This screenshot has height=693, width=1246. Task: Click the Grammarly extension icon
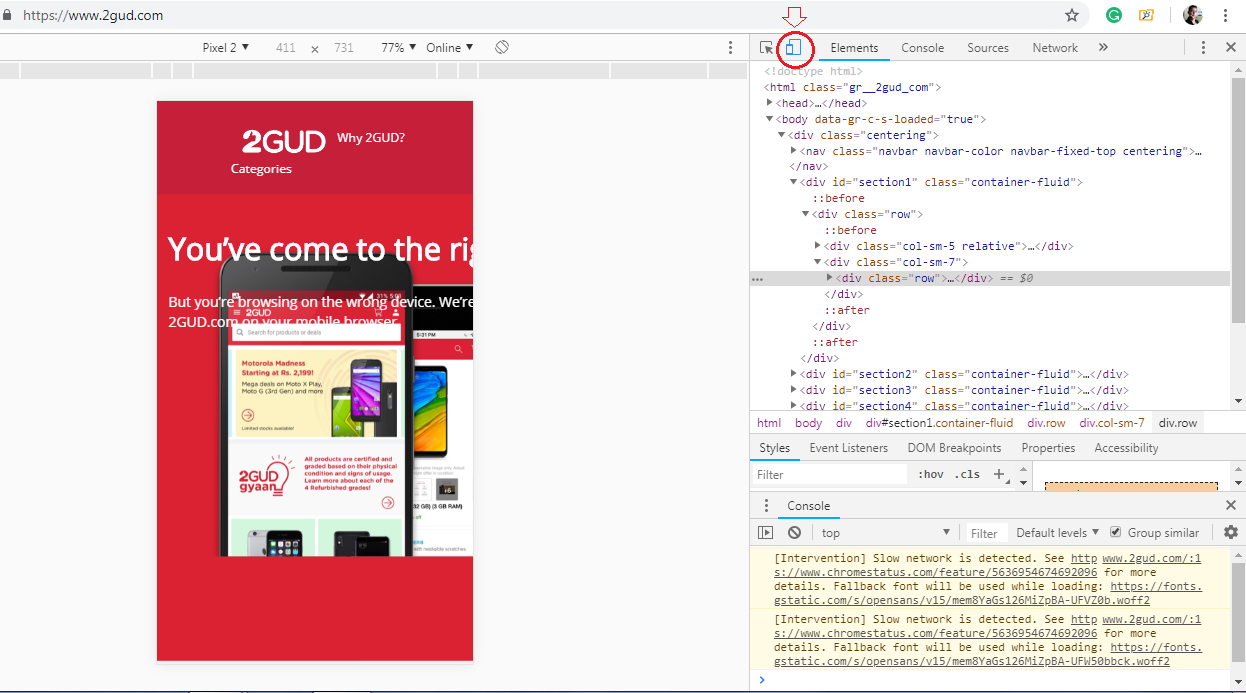click(1114, 15)
